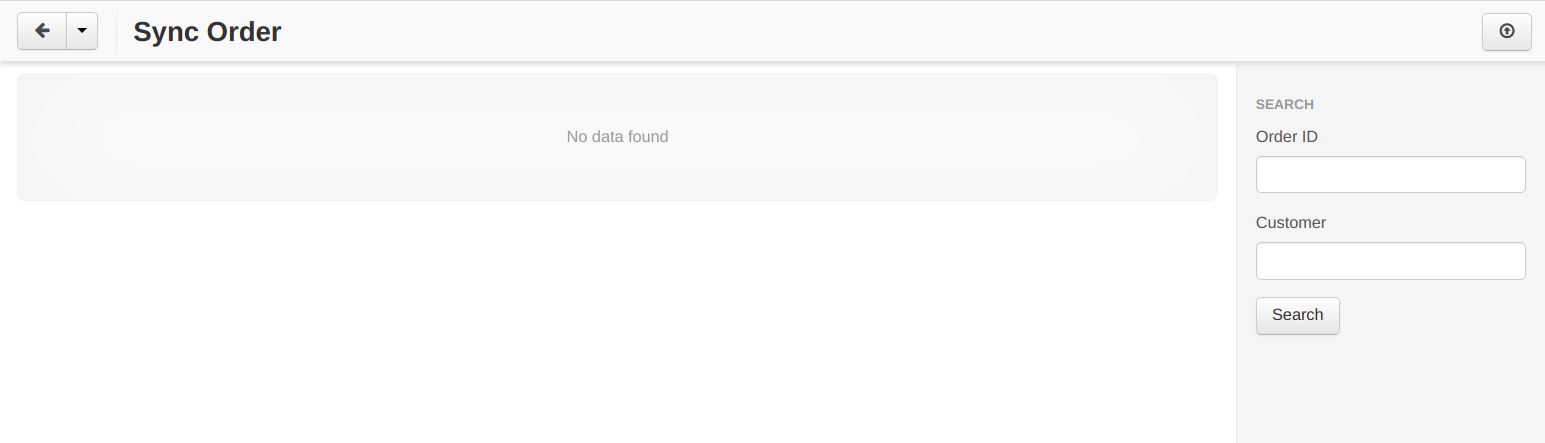Place cursor in the text box under Order ID
1545x443 pixels.
coord(1390,174)
